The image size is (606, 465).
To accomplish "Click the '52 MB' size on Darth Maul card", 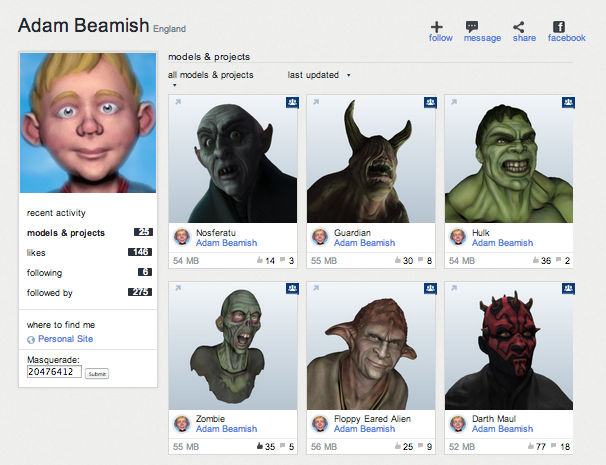I will 462,447.
